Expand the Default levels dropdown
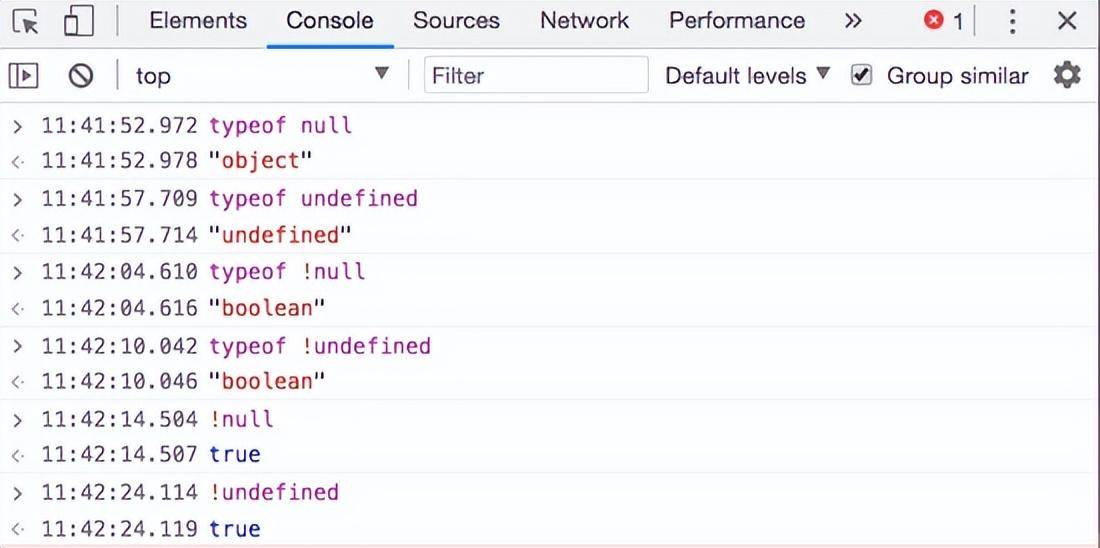1100x548 pixels. pyautogui.click(x=747, y=75)
